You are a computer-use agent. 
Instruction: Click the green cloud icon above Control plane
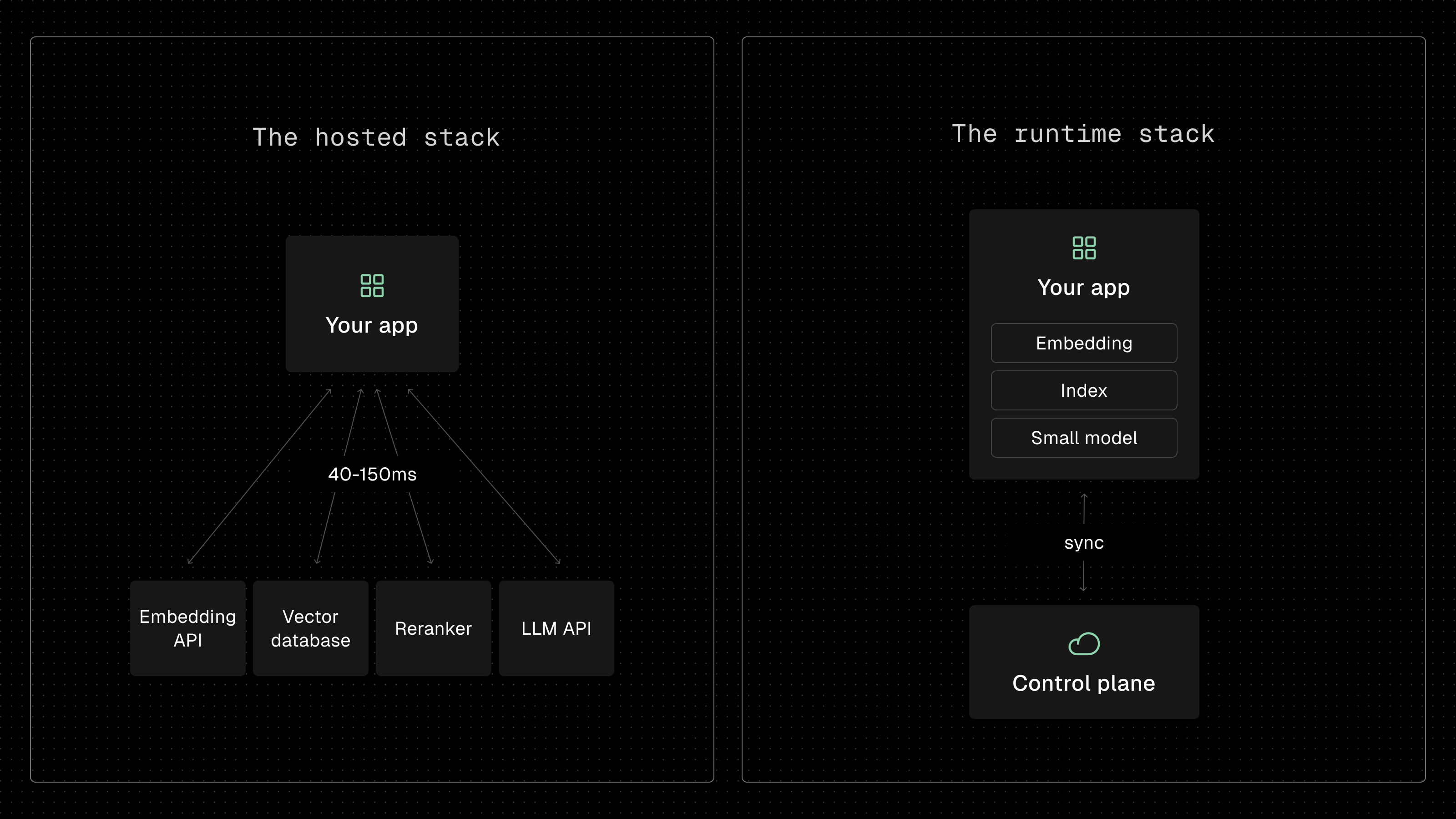pyautogui.click(x=1083, y=644)
